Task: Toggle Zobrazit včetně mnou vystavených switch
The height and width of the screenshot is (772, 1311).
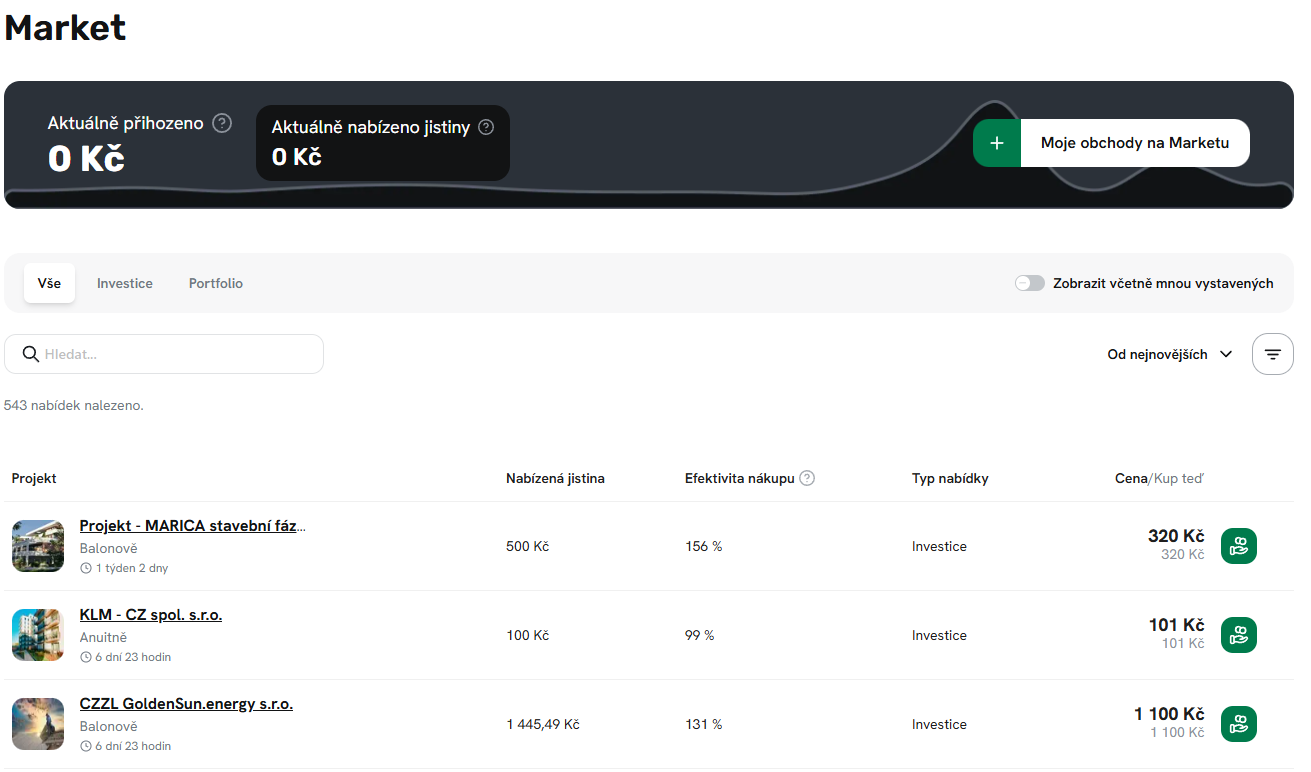Action: pos(1029,283)
